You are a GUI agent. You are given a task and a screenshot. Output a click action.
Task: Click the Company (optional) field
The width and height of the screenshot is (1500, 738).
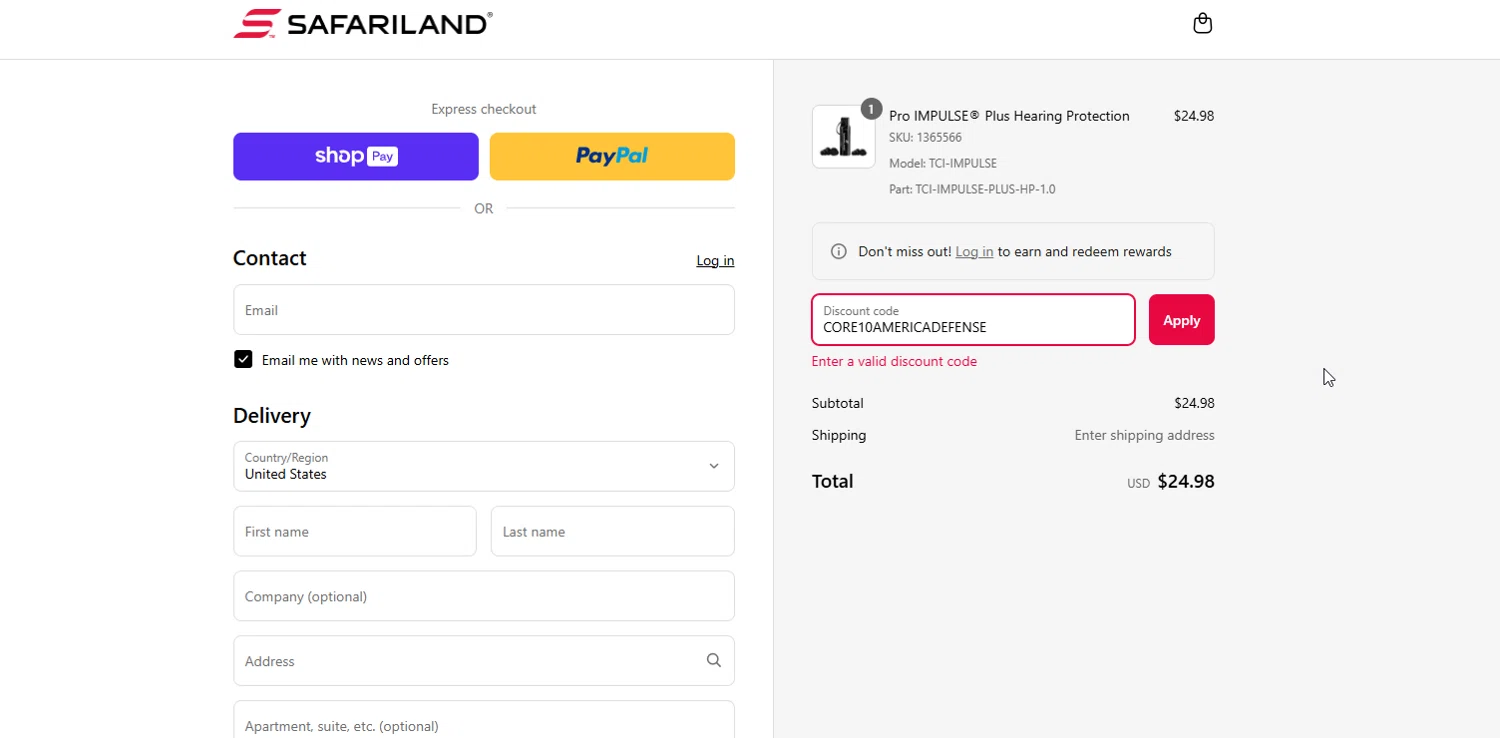pos(484,596)
